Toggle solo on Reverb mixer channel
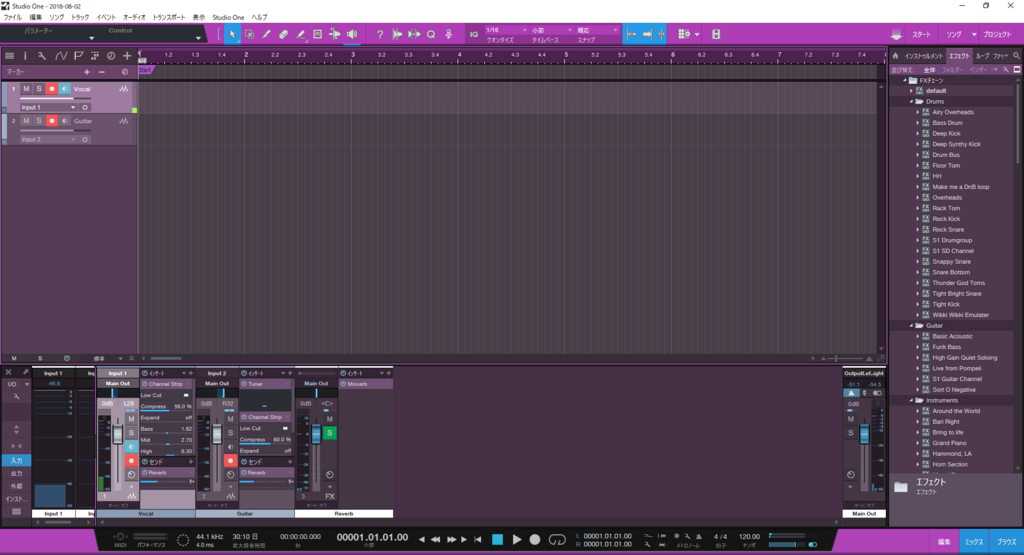 coord(330,433)
